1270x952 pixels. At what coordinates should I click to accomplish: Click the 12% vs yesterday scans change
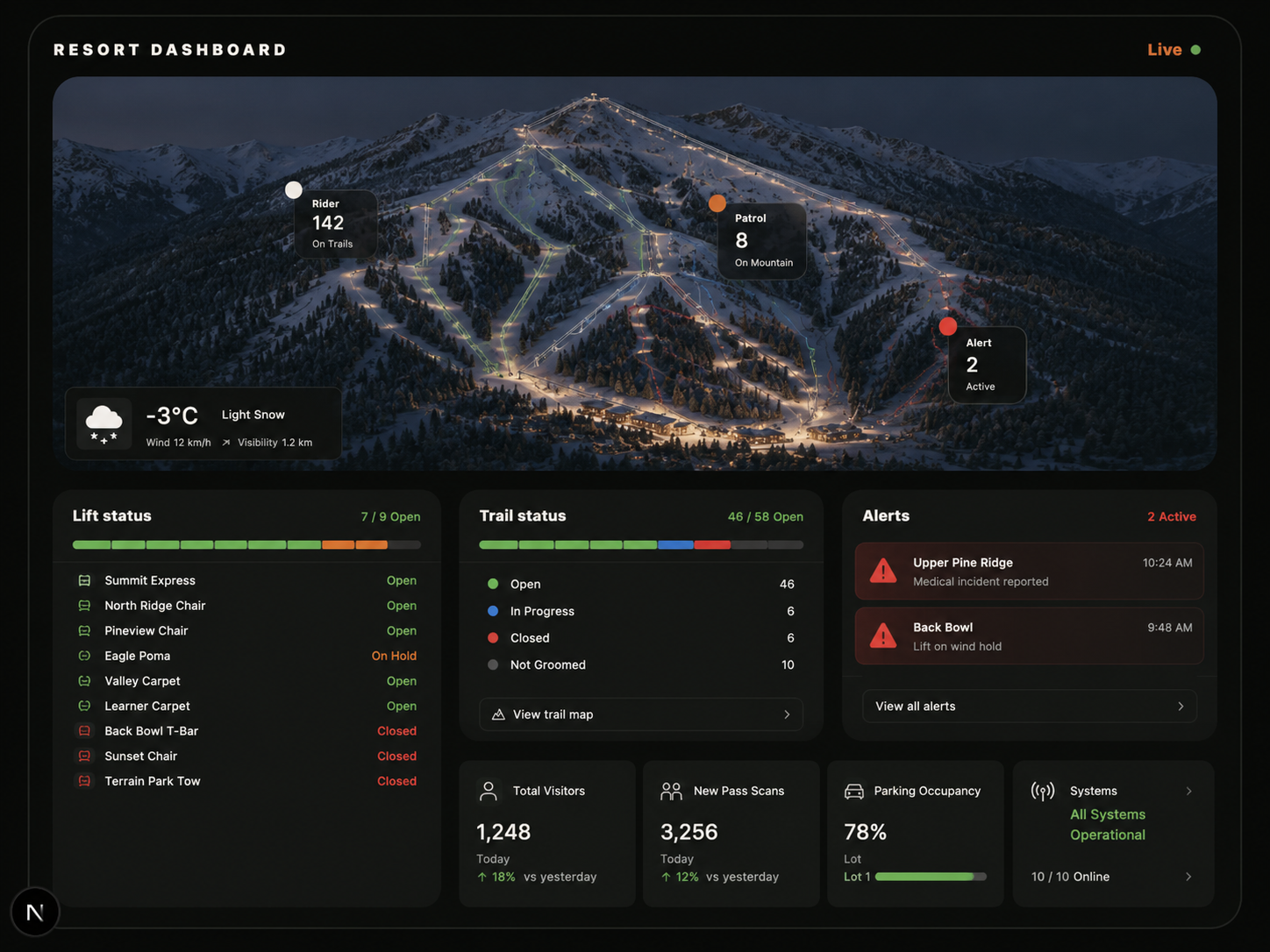720,877
